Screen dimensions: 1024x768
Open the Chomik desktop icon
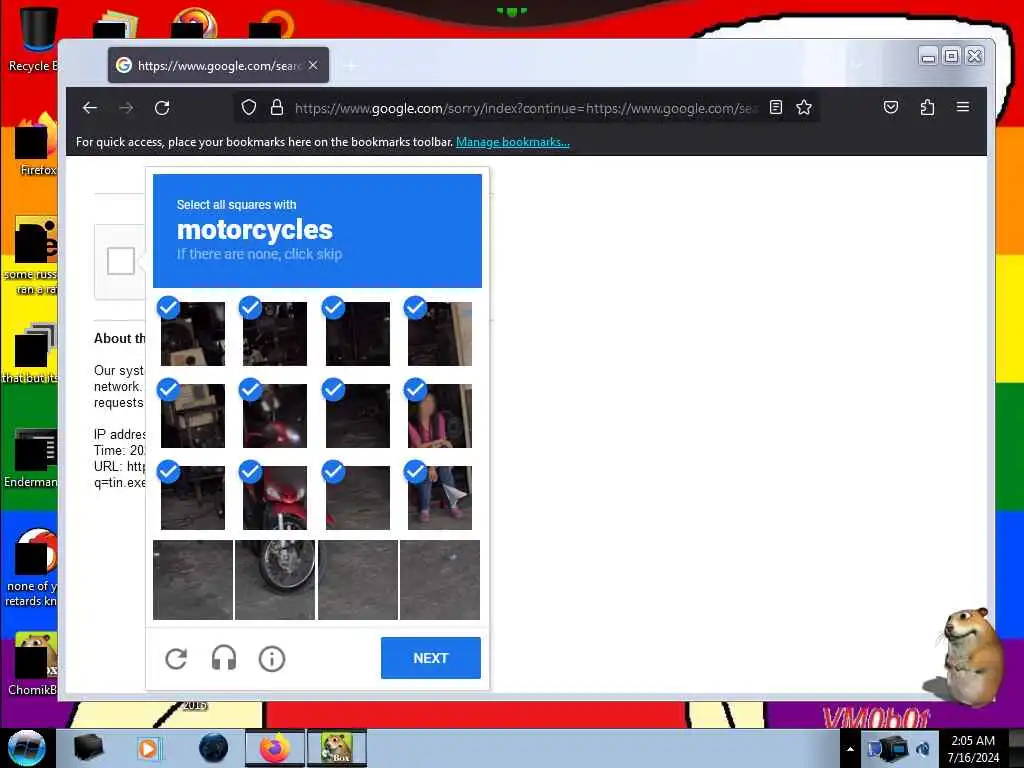(34, 663)
